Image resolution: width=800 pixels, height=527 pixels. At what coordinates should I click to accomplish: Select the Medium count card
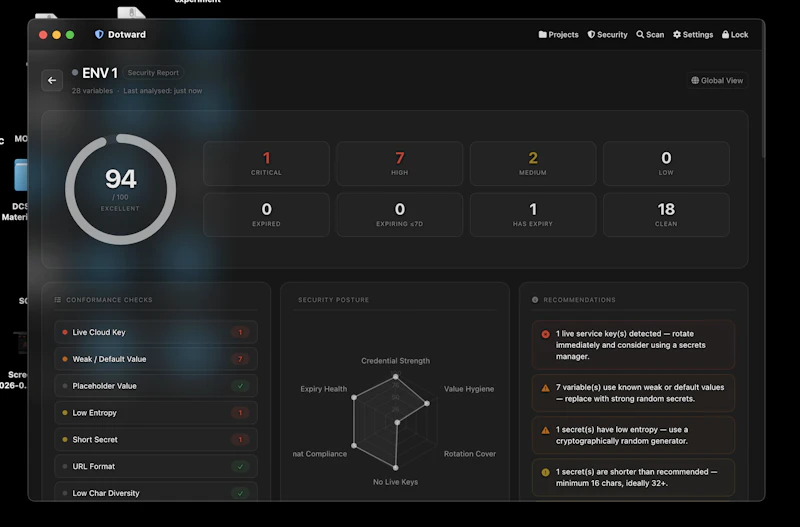(x=533, y=164)
